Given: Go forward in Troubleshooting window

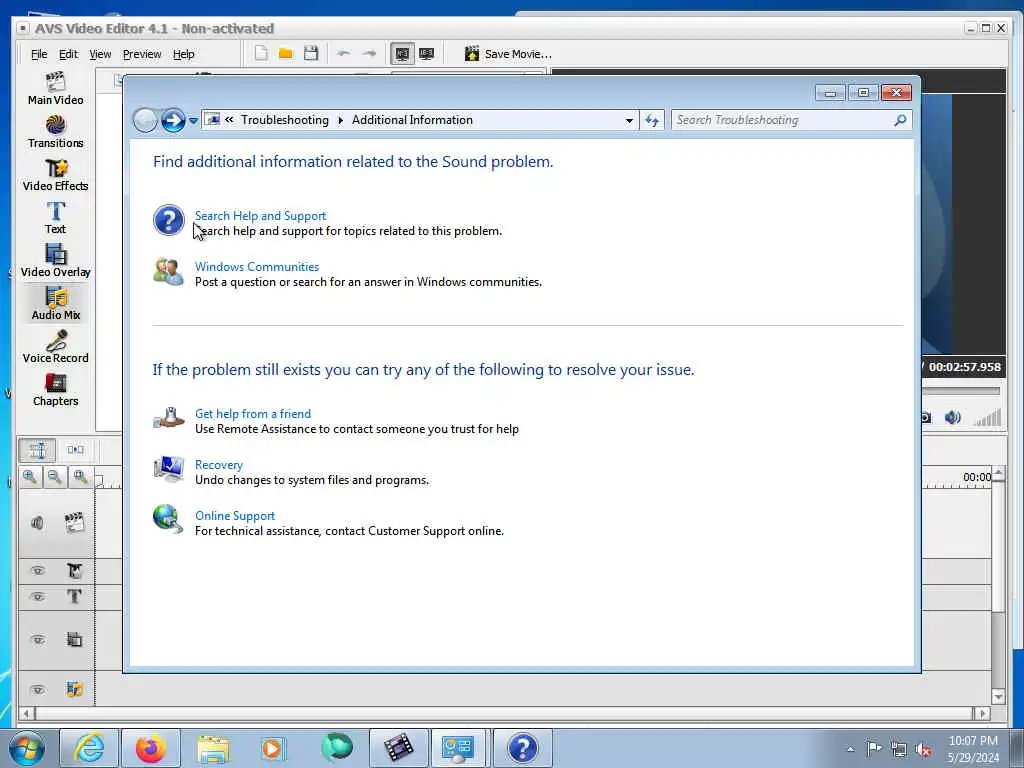Looking at the screenshot, I should coord(172,120).
